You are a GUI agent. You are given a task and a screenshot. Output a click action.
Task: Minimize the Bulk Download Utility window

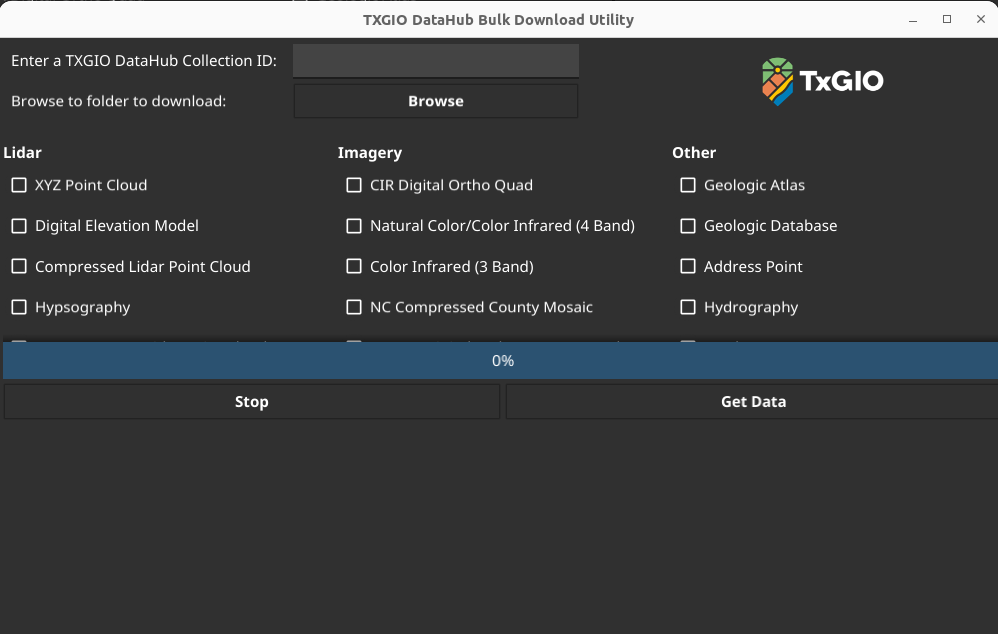coord(913,20)
